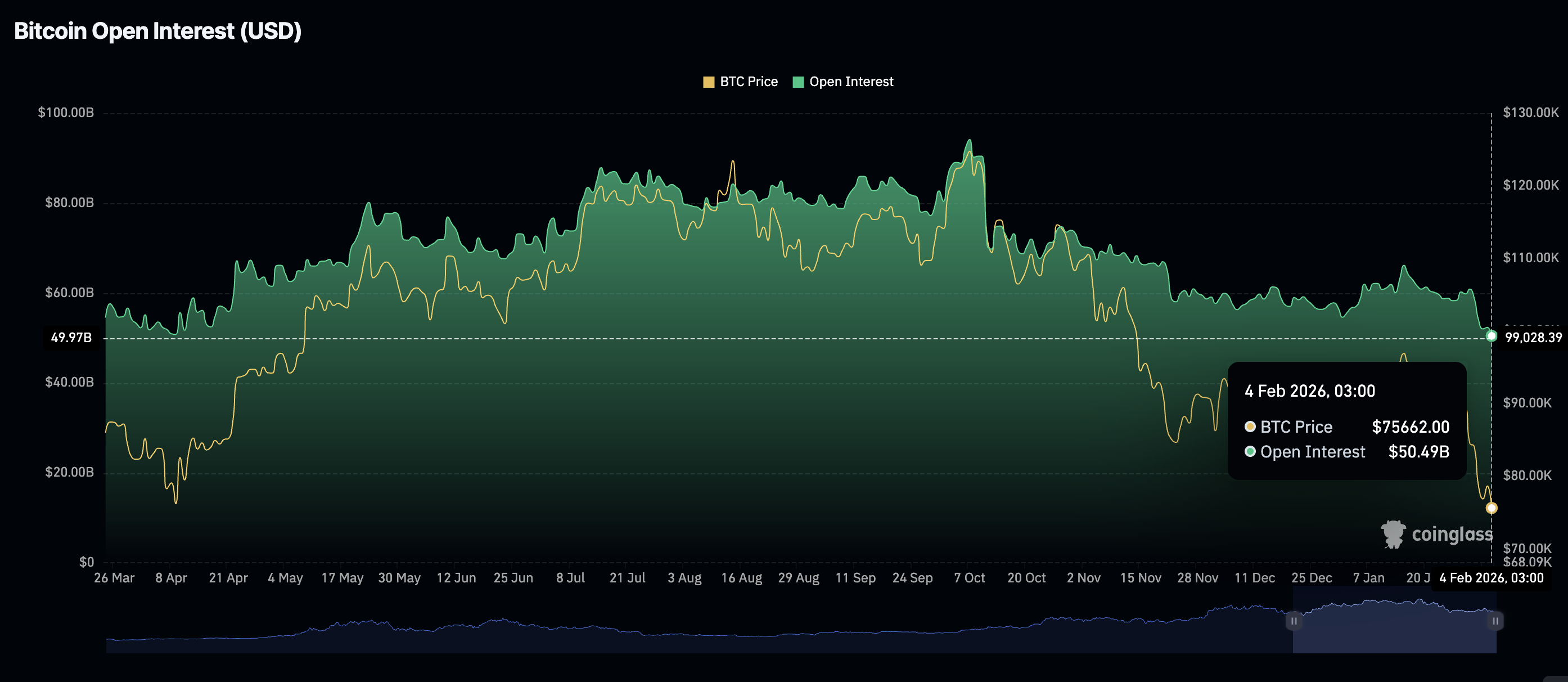Click the coinglass mascot logo icon

(x=1393, y=535)
